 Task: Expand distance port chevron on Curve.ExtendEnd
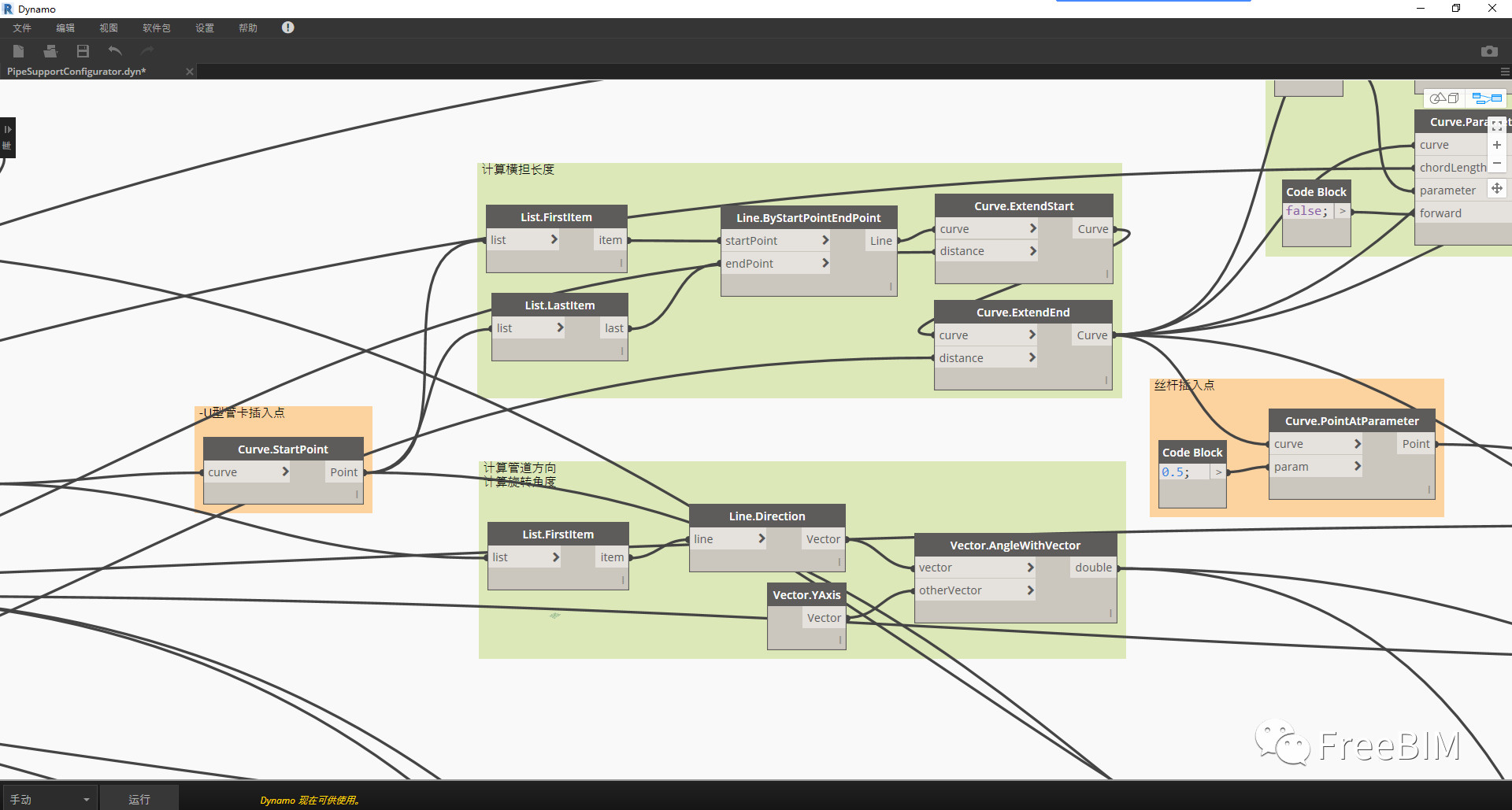tap(1032, 357)
